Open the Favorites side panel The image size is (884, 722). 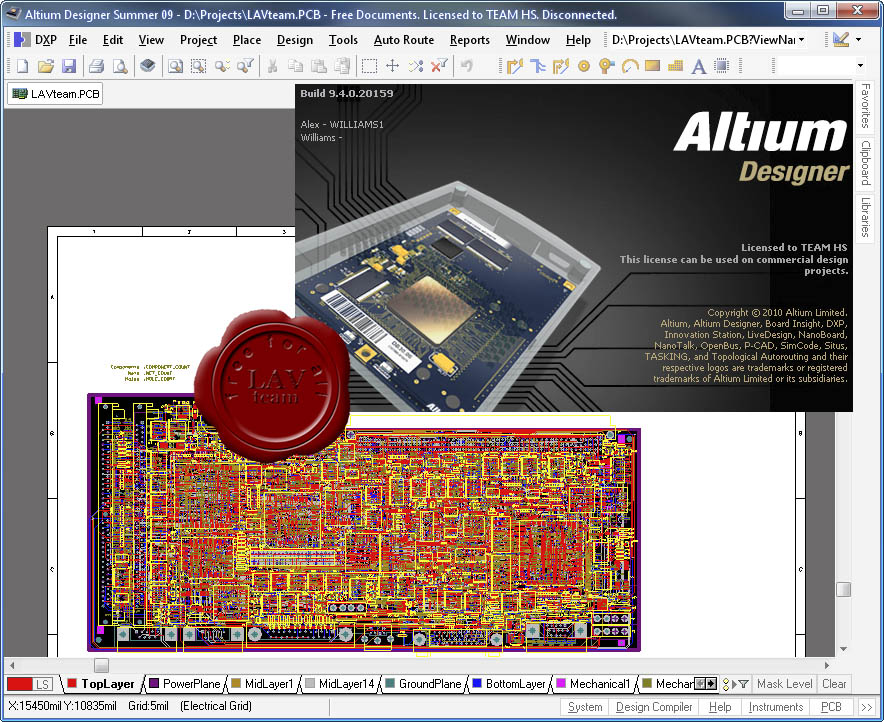tap(865, 105)
